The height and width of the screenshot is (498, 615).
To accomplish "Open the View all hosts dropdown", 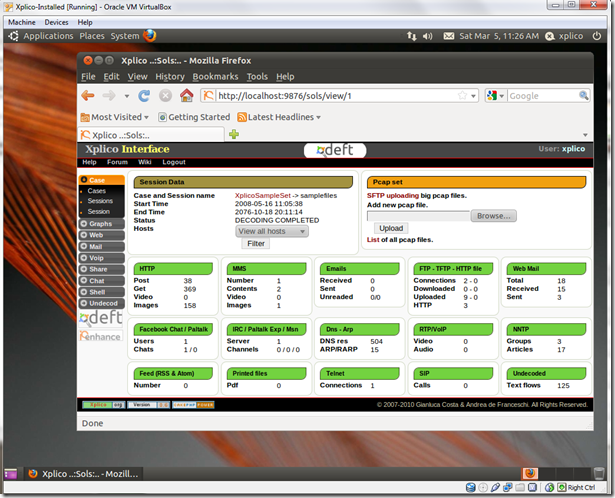I will (272, 231).
